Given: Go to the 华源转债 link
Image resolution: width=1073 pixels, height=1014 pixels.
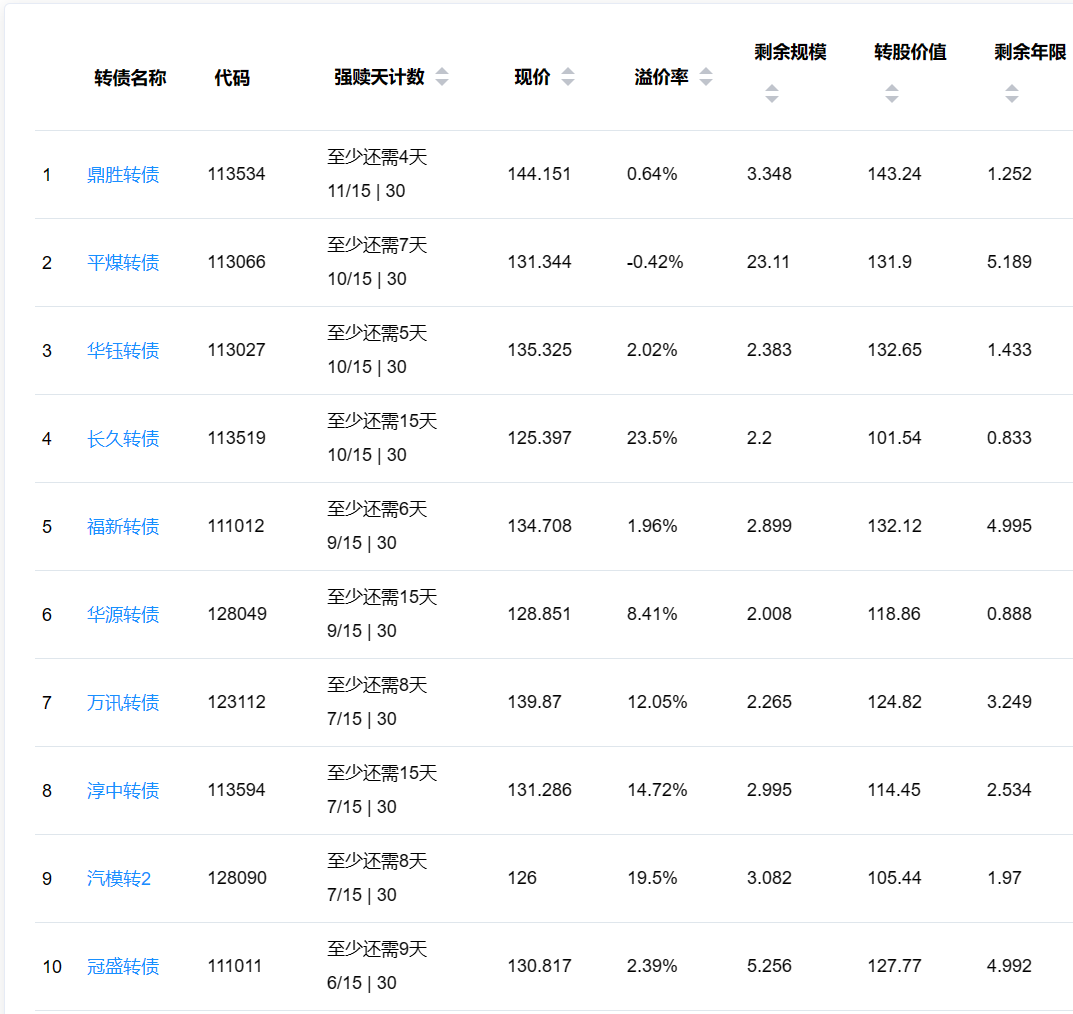Looking at the screenshot, I should click(x=123, y=615).
